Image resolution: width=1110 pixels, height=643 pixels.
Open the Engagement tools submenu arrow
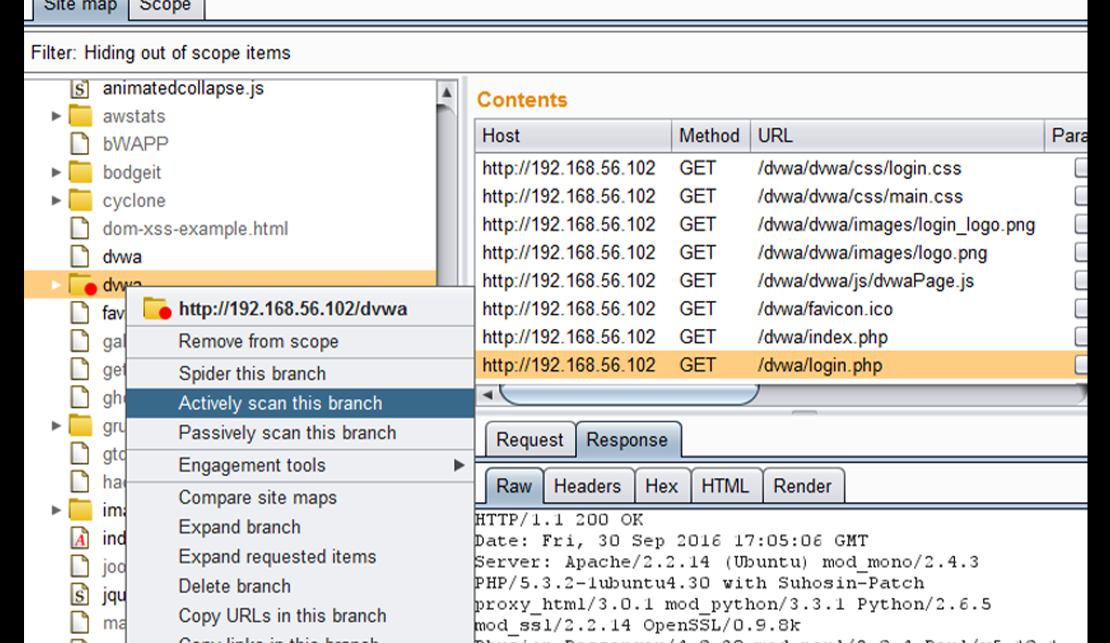(459, 465)
